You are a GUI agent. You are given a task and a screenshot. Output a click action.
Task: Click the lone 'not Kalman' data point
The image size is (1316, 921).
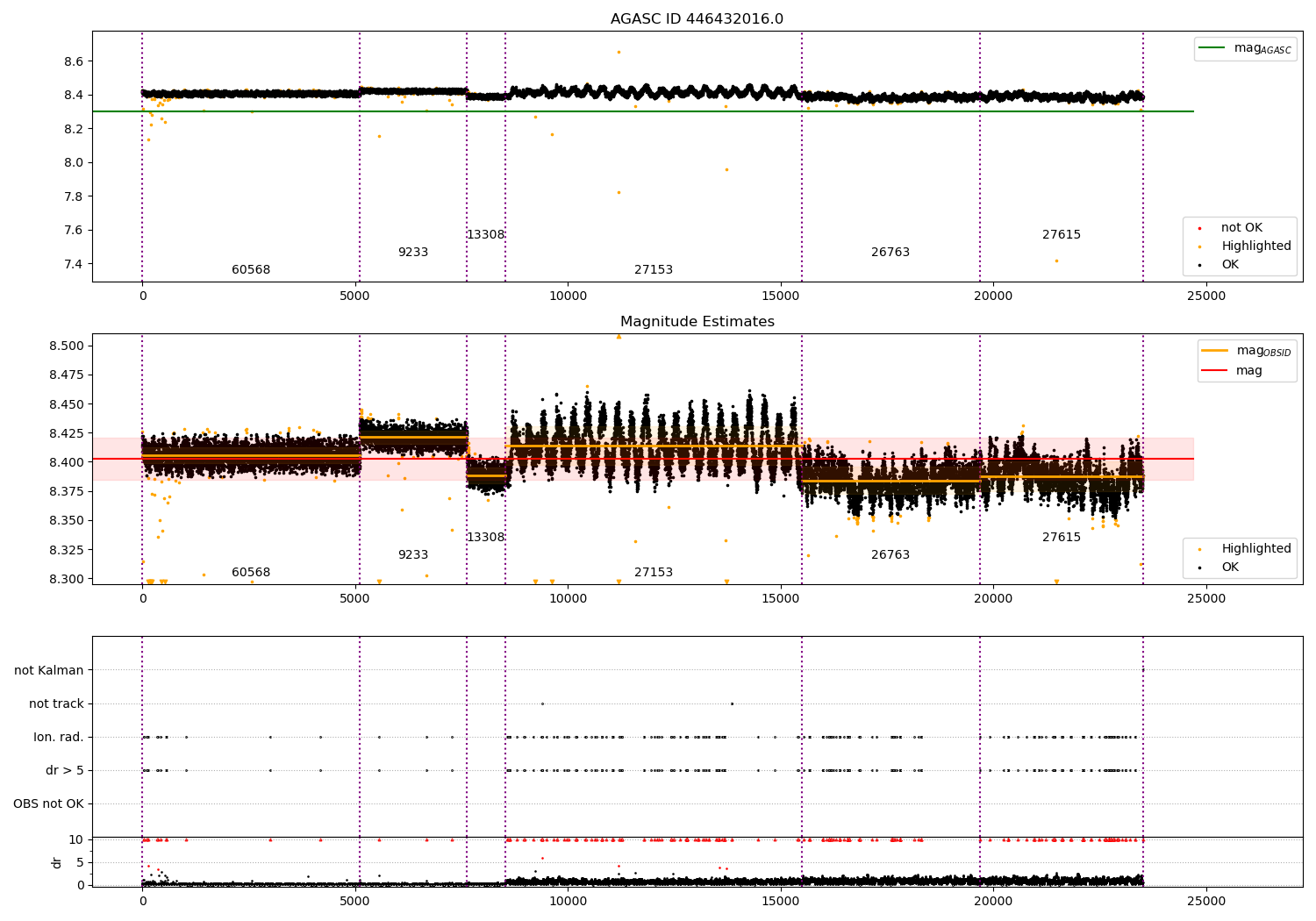[1142, 670]
